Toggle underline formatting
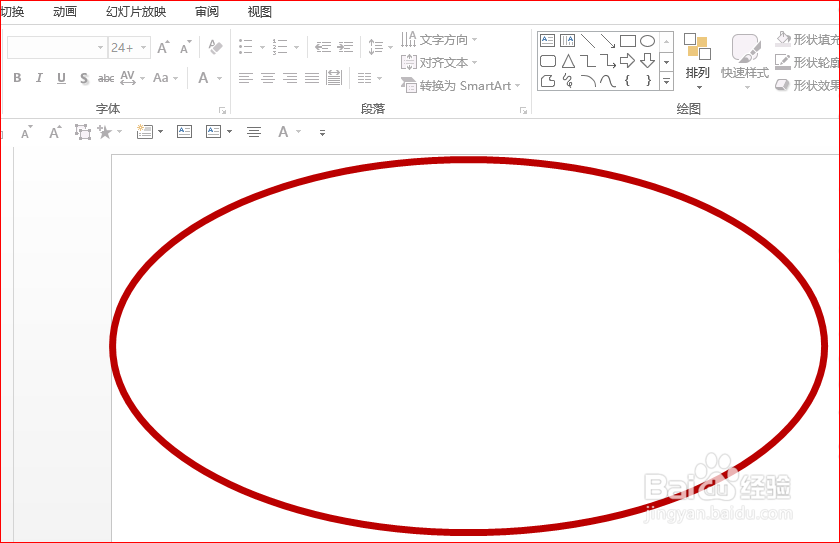The width and height of the screenshot is (840, 543). click(x=61, y=78)
